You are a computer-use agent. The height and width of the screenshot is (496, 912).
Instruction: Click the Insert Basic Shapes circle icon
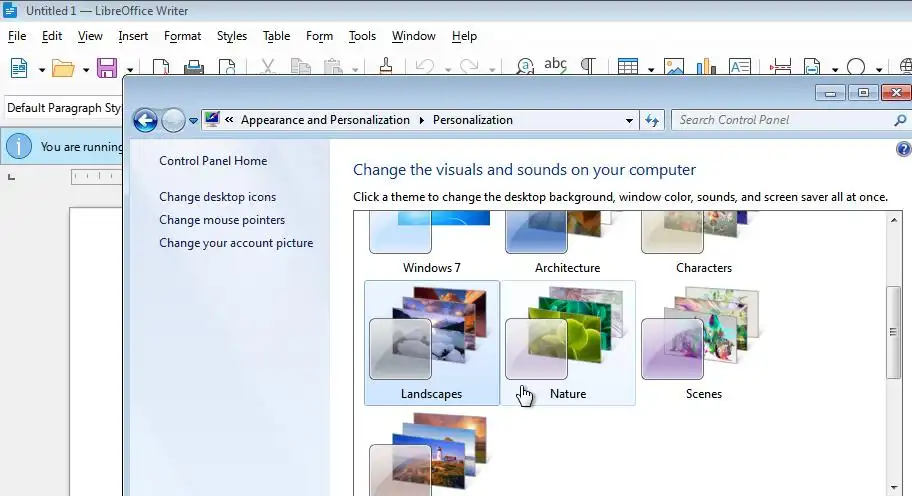pos(856,67)
